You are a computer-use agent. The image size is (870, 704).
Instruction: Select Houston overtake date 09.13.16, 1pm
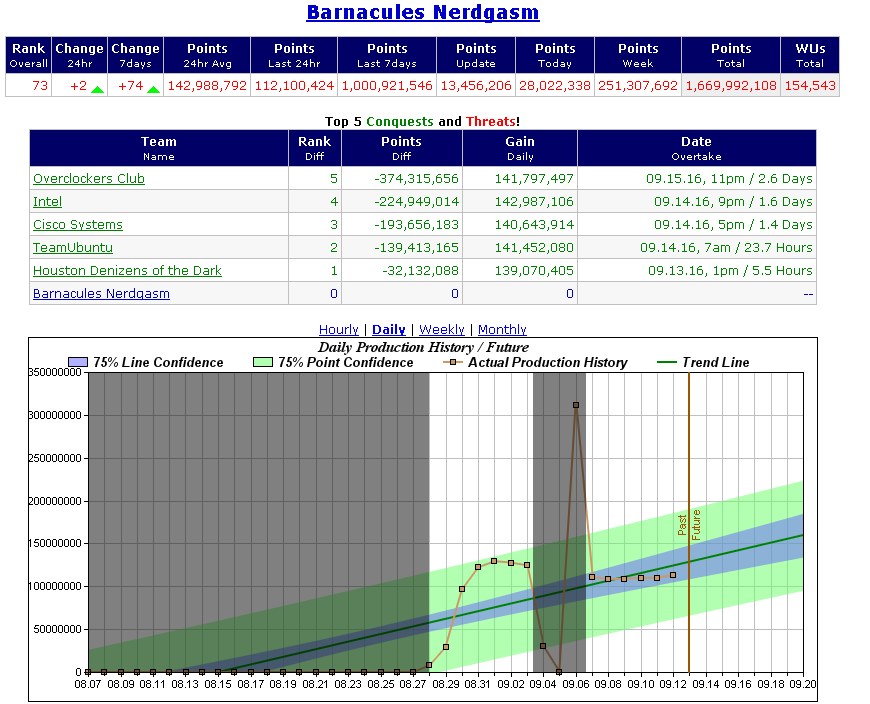pyautogui.click(x=694, y=271)
